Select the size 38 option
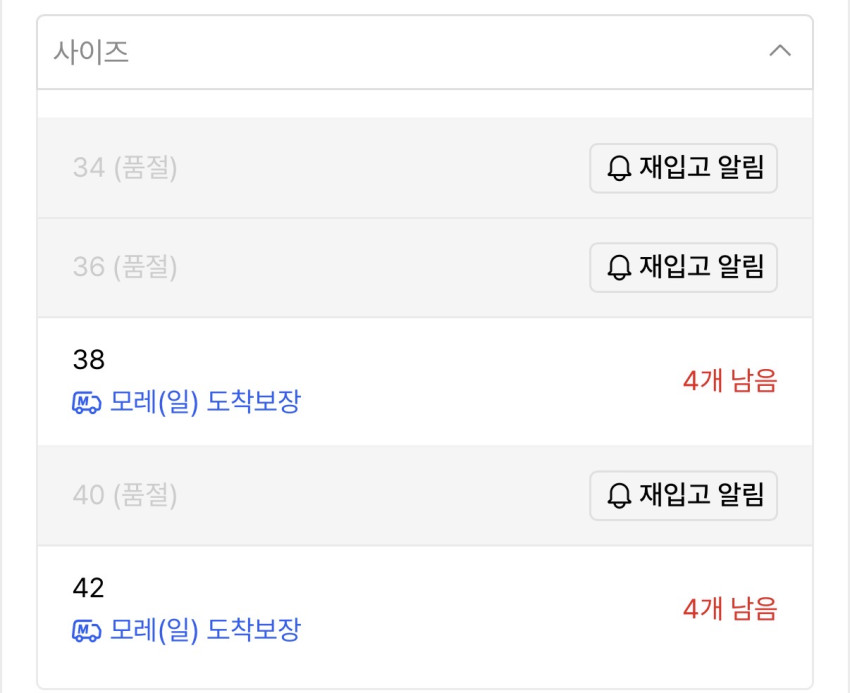The height and width of the screenshot is (693, 850). tap(89, 360)
